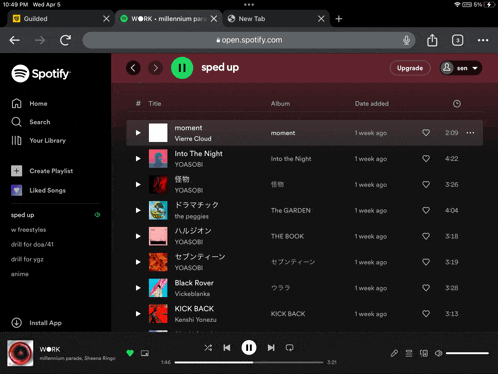Connect to a device icon
The width and height of the screenshot is (498, 374).
tap(424, 353)
